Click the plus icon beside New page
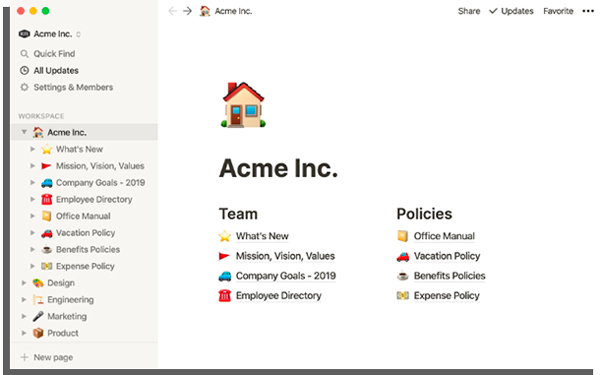 [24, 357]
